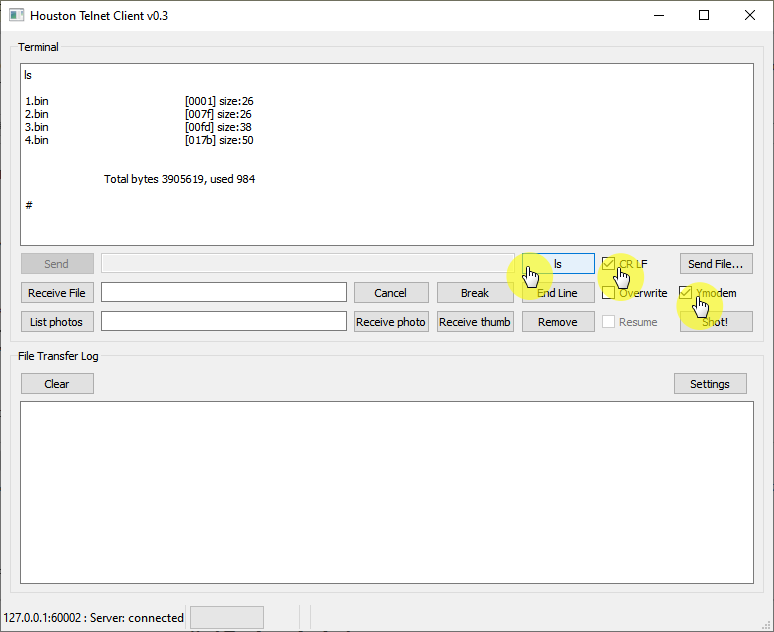774x632 pixels.
Task: Click the List photos button
Action: point(57,322)
